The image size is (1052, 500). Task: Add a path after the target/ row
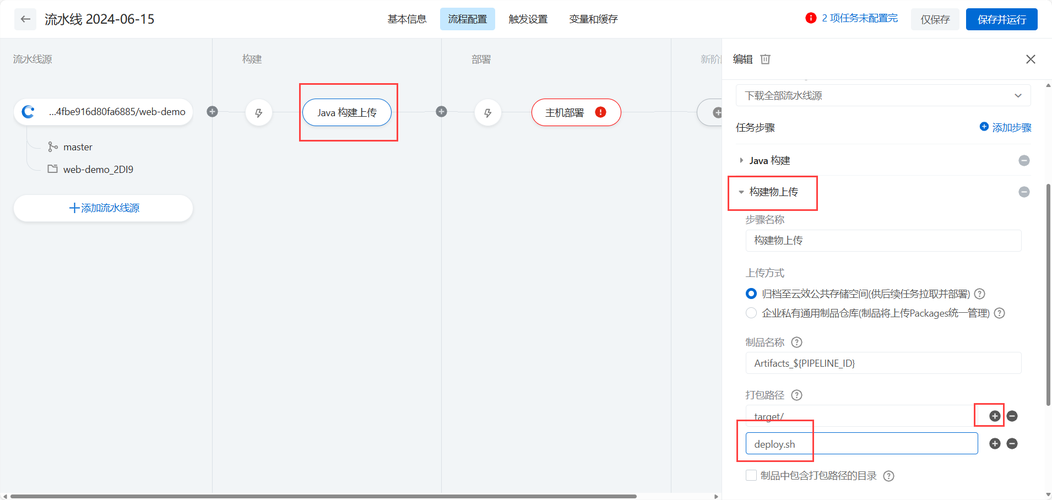click(995, 416)
